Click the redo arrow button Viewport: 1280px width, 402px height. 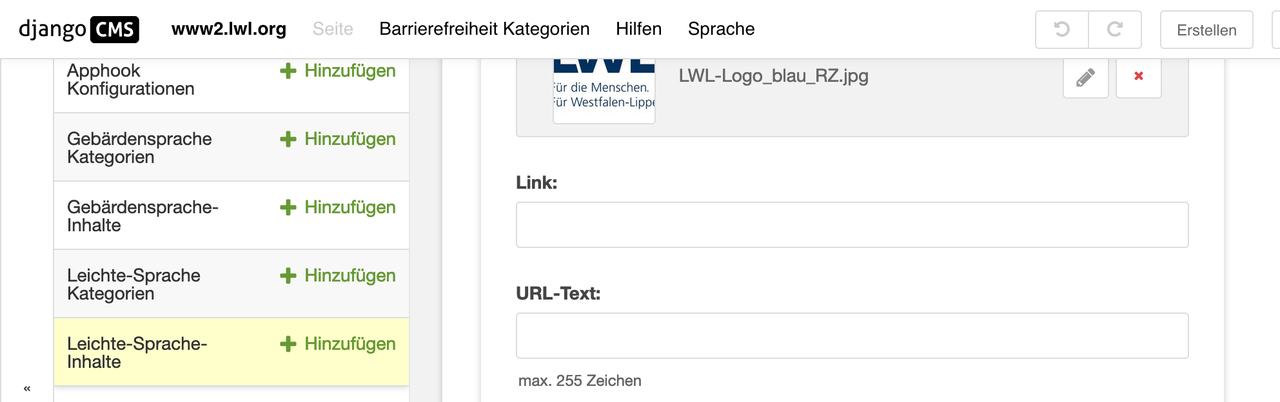1114,30
